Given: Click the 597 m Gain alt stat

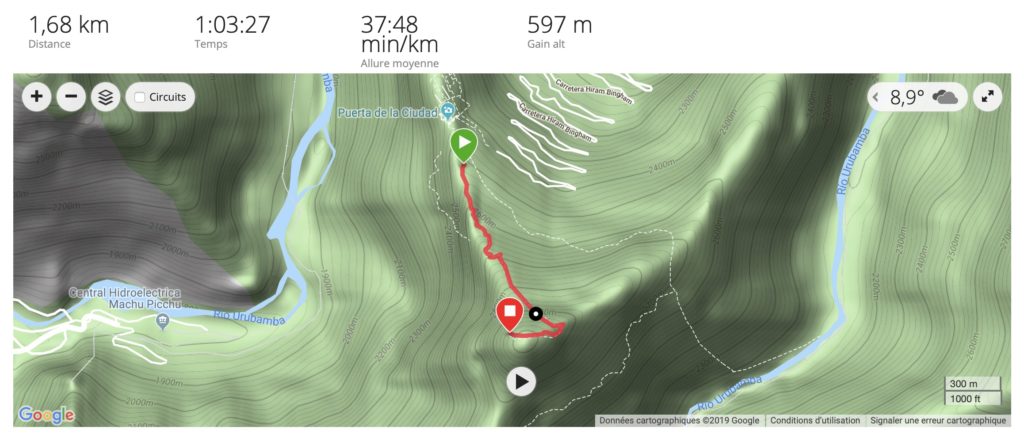Looking at the screenshot, I should click(x=559, y=25).
